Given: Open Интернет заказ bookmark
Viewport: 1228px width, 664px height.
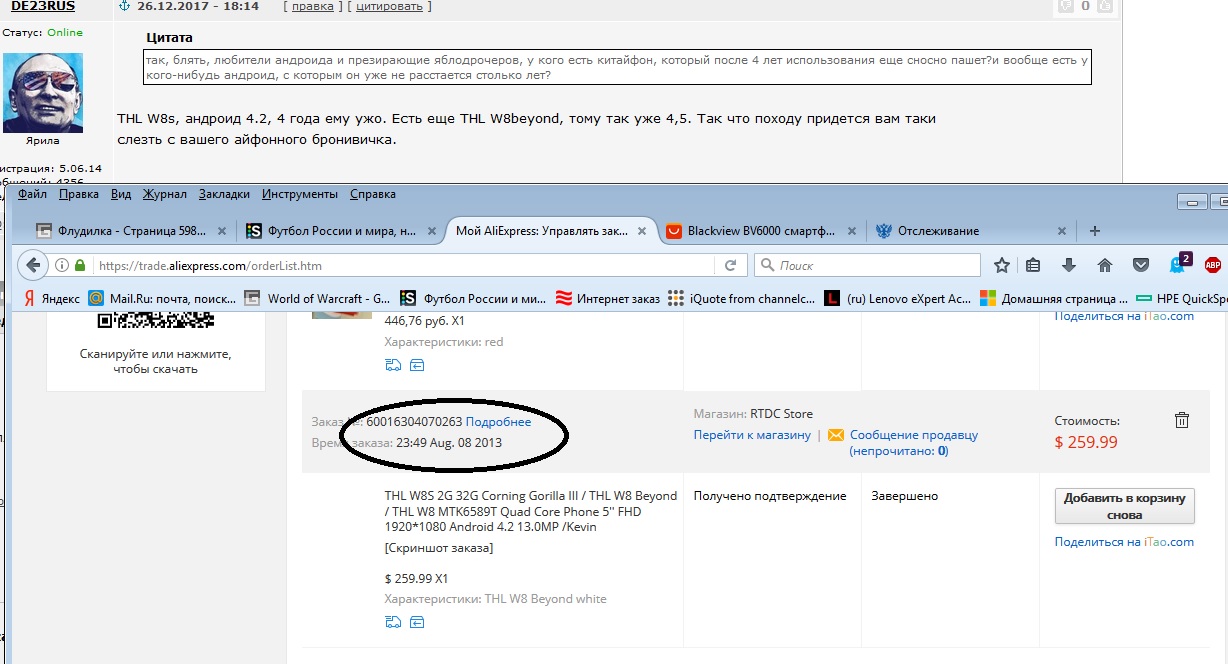Looking at the screenshot, I should click(x=608, y=298).
